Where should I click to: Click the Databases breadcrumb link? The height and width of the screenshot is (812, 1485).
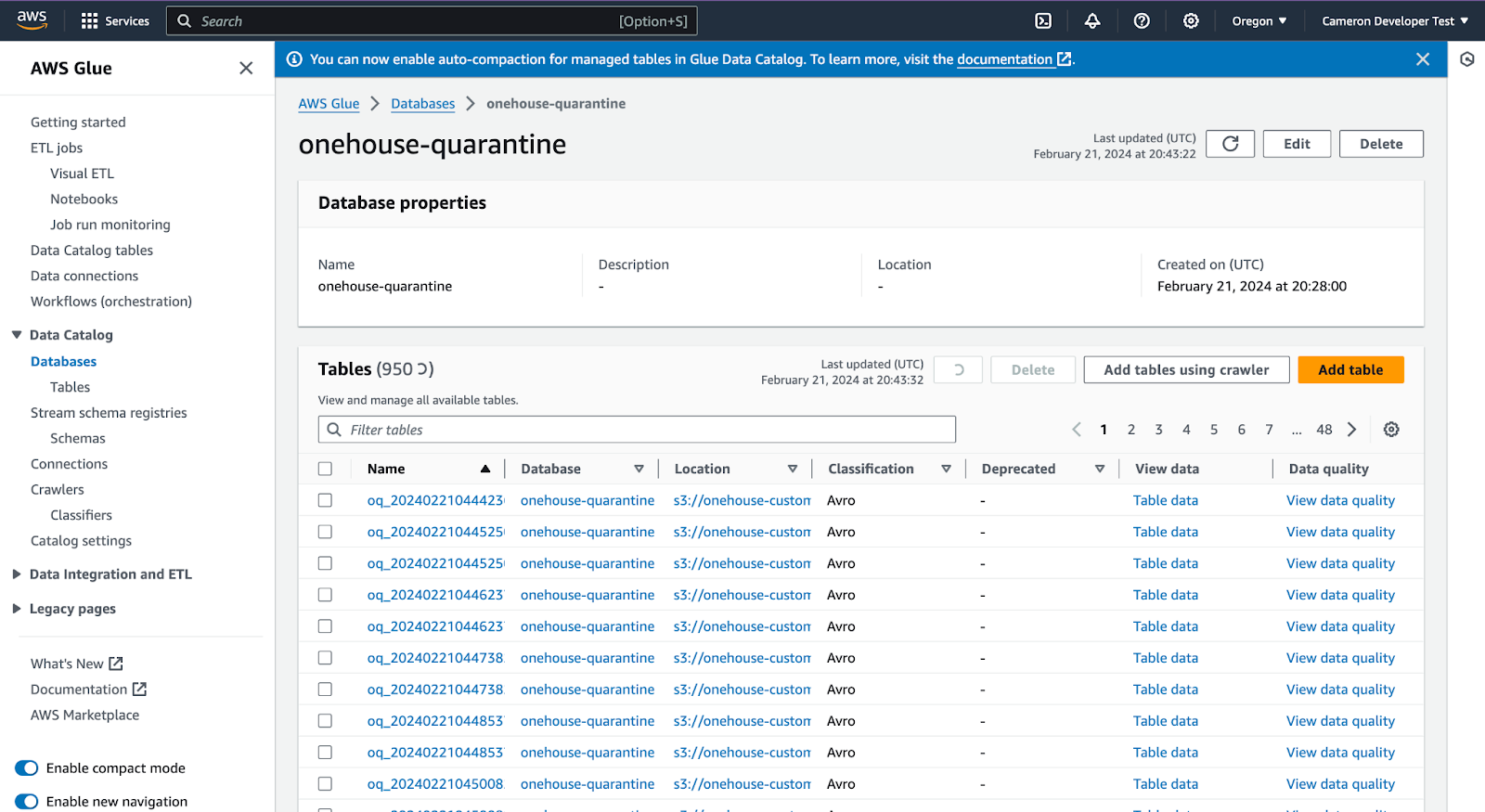point(423,104)
